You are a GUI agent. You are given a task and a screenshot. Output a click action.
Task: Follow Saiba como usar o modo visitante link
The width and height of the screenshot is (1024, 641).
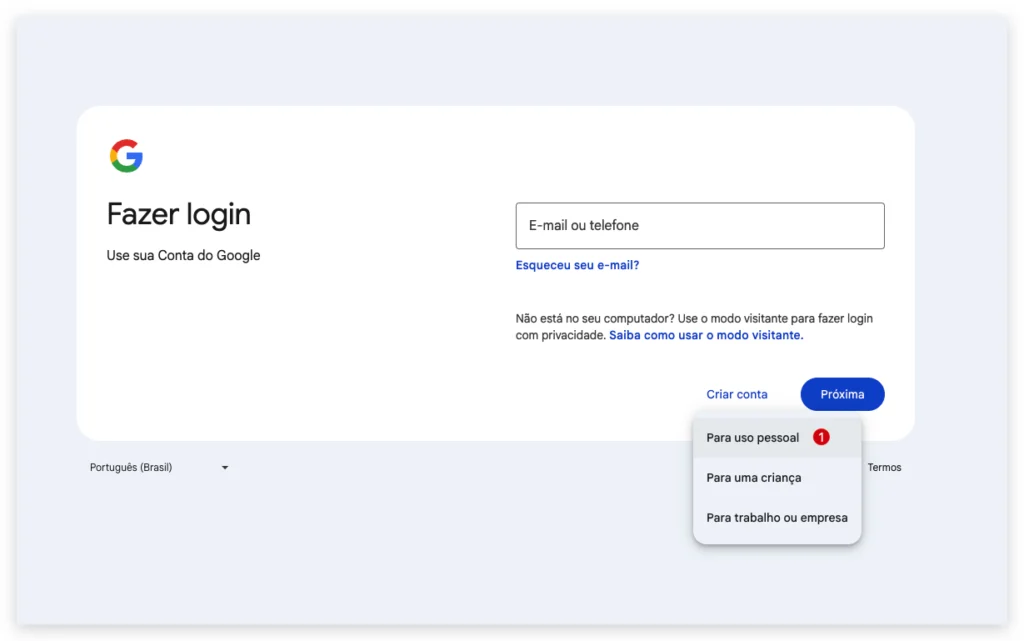[x=706, y=335]
